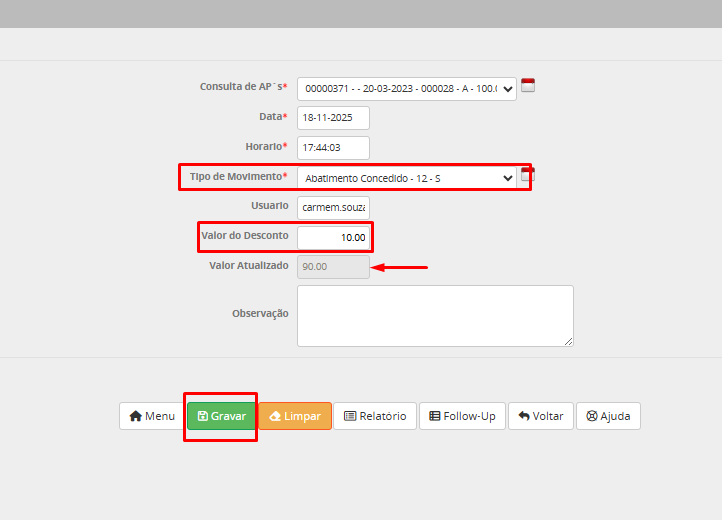
Task: Click the window icon beside Consulta de AP's dropdown
Action: tap(528, 86)
